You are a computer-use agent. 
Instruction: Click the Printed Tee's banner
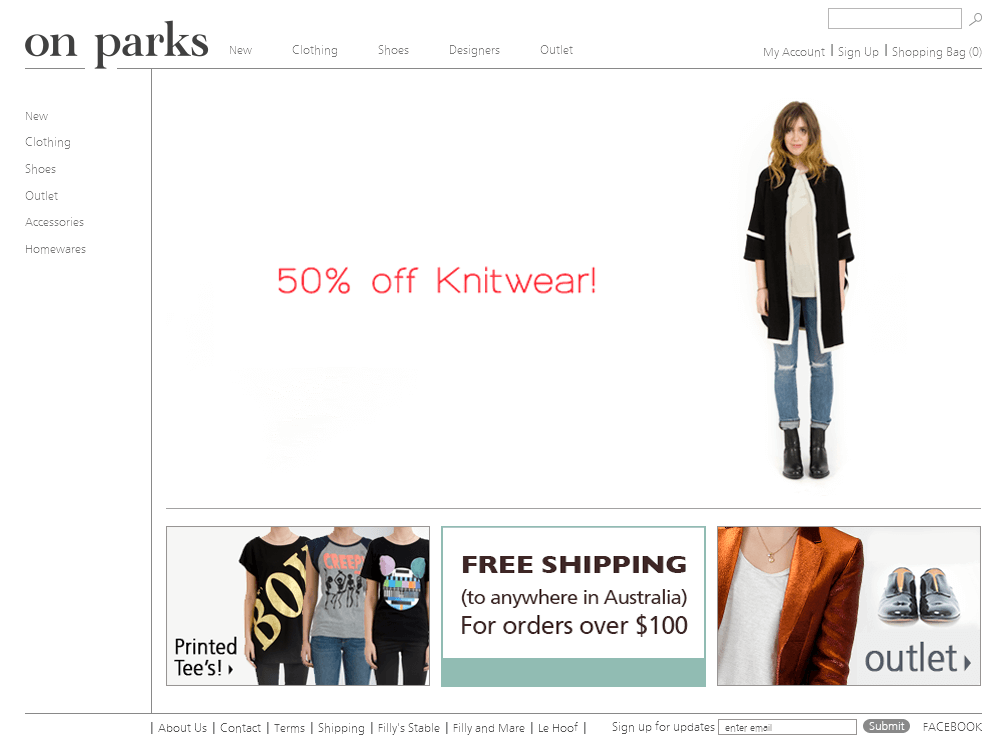pos(298,606)
